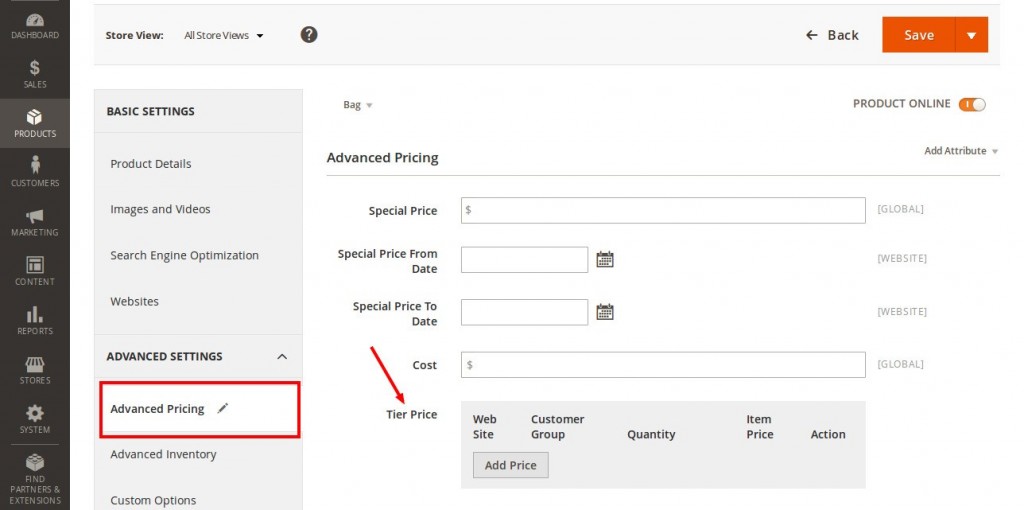The height and width of the screenshot is (510, 1024).
Task: Click the help question mark icon
Action: tap(309, 35)
